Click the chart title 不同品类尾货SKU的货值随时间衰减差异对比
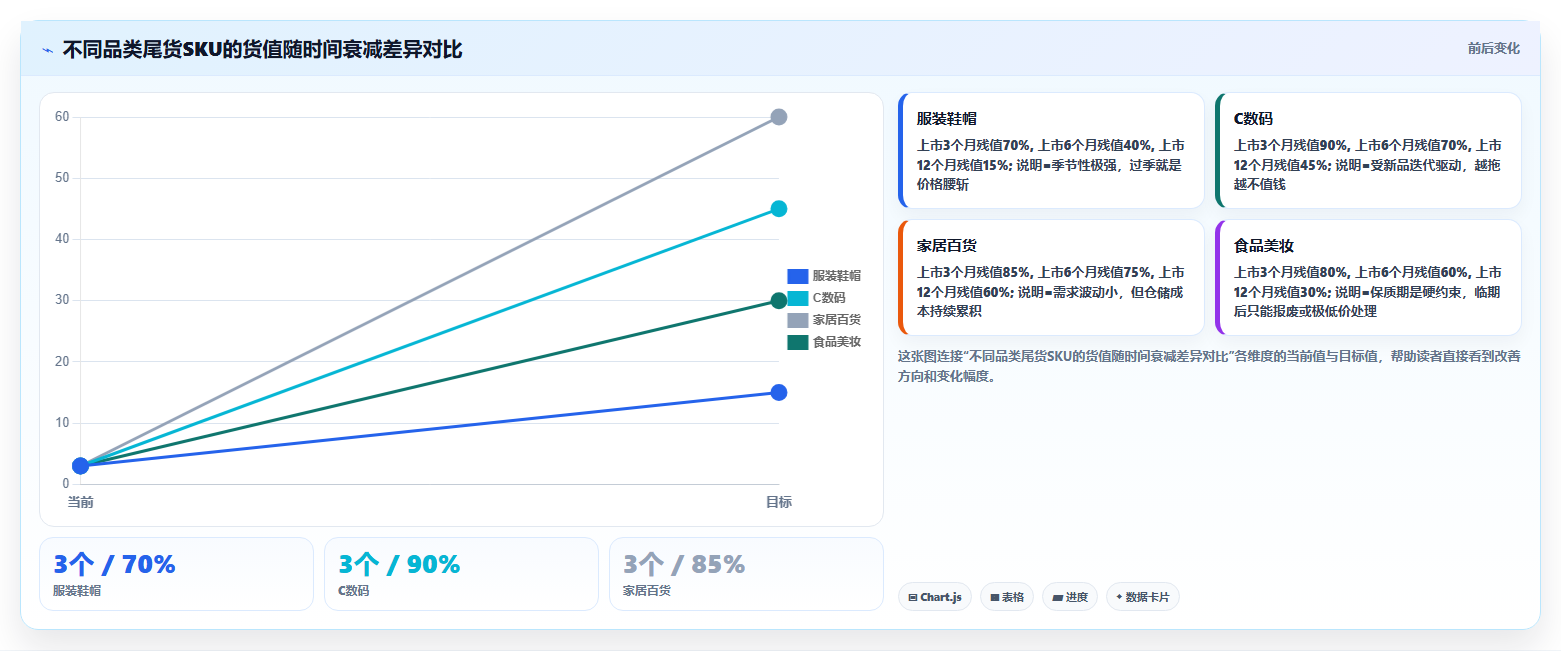 coord(263,49)
